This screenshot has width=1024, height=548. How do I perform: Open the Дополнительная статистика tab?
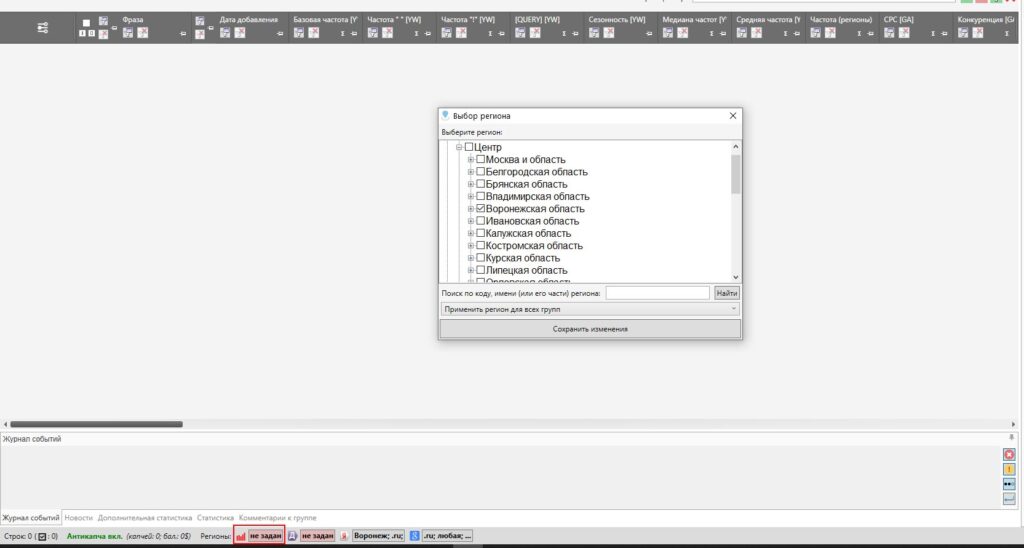click(x=145, y=518)
